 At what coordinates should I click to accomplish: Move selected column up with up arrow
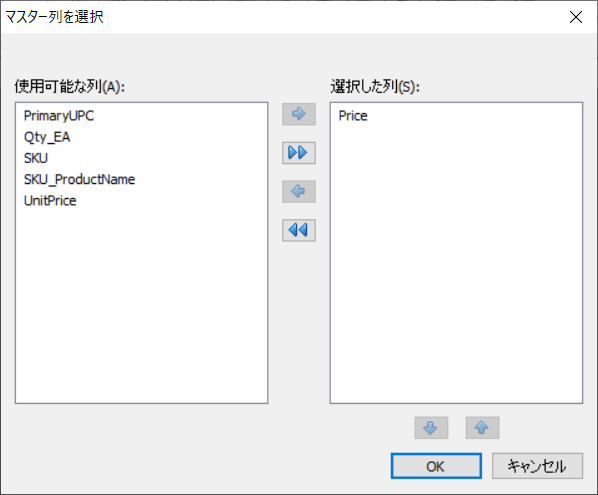click(482, 428)
